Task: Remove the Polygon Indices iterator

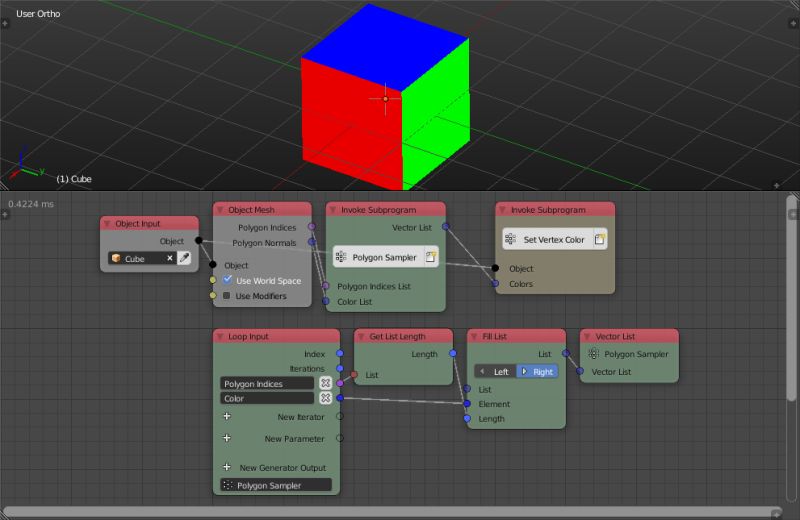Action: [326, 383]
